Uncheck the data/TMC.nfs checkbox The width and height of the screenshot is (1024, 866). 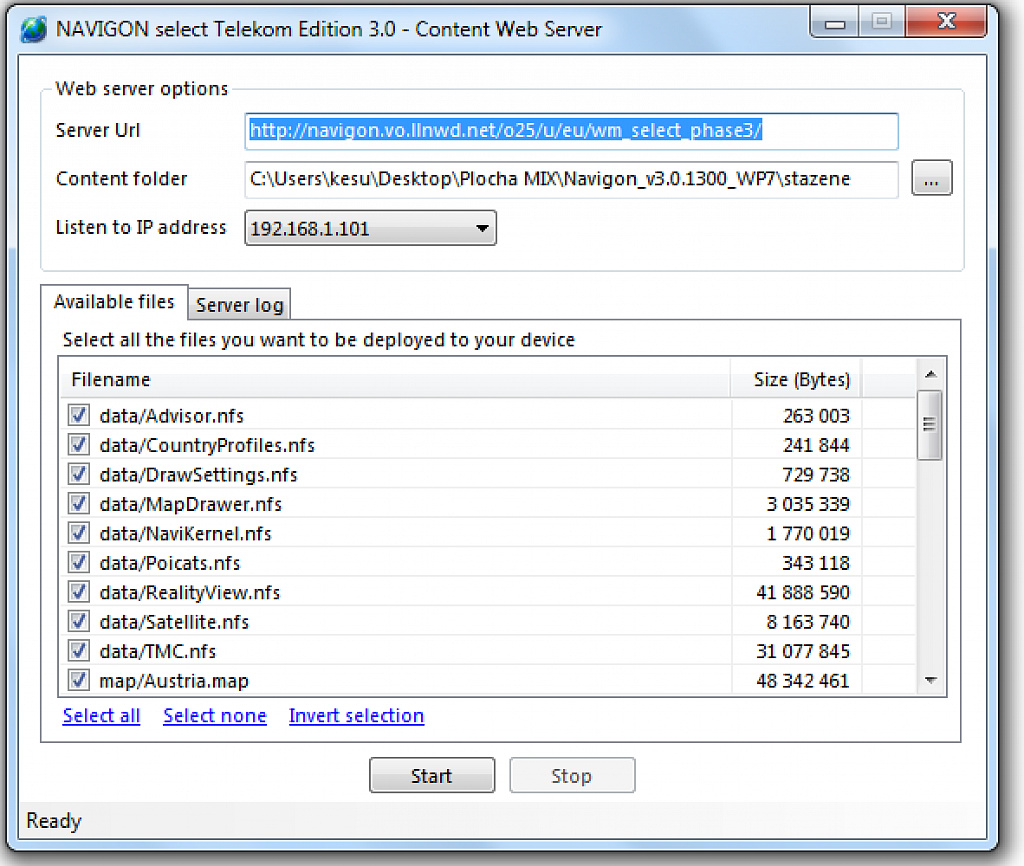click(78, 650)
